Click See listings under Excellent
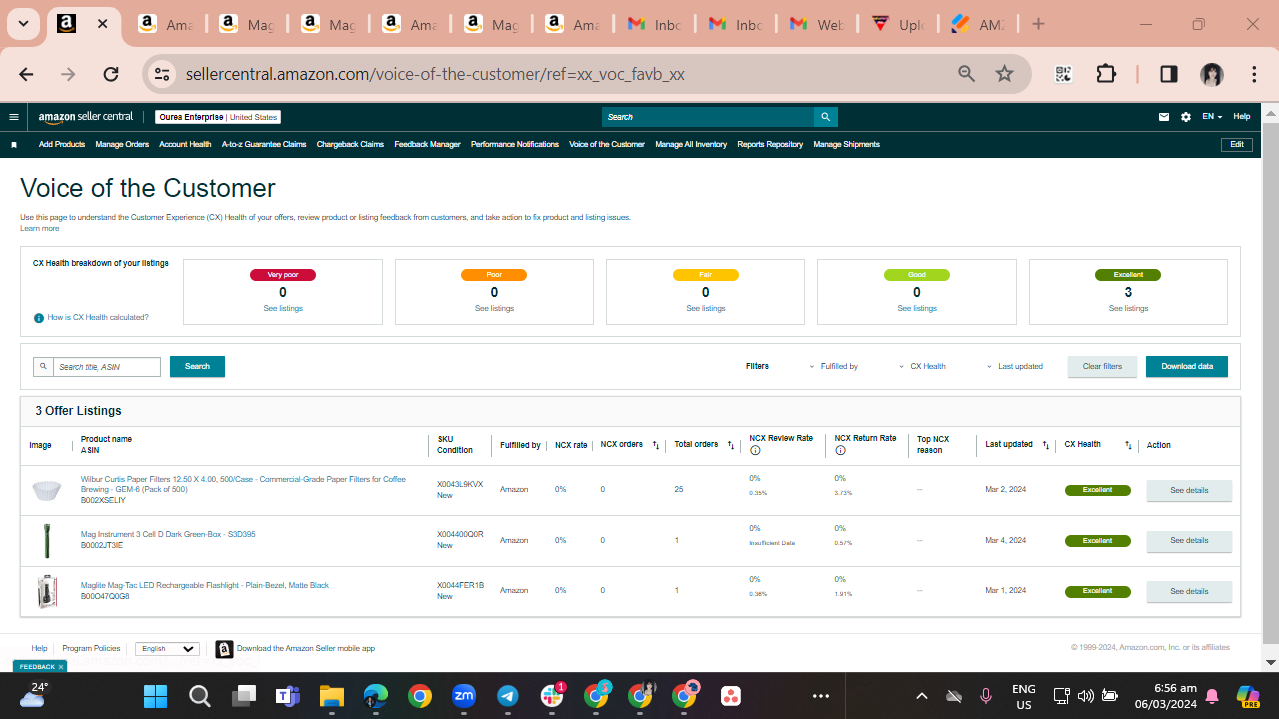The image size is (1279, 719). [x=1128, y=309]
